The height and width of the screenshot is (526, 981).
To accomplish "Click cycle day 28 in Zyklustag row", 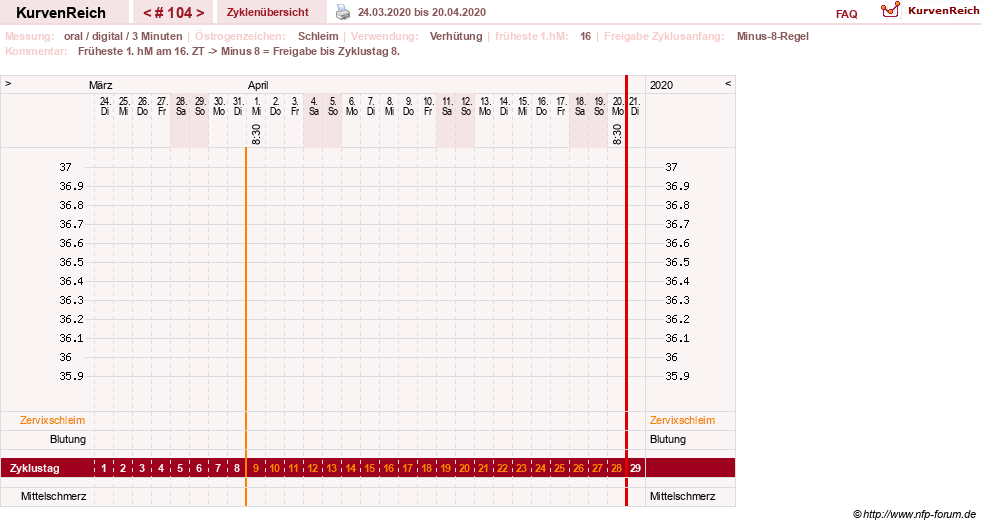I will [616, 468].
